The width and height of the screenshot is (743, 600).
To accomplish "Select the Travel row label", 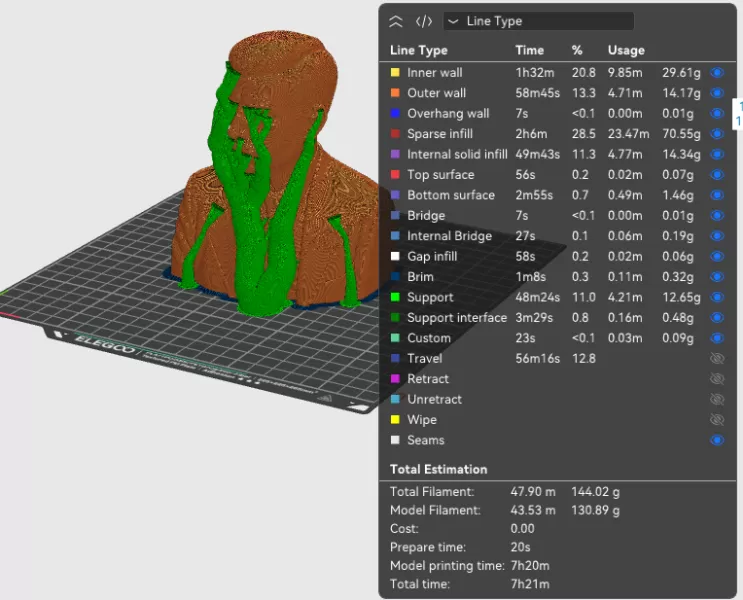I will 425,358.
